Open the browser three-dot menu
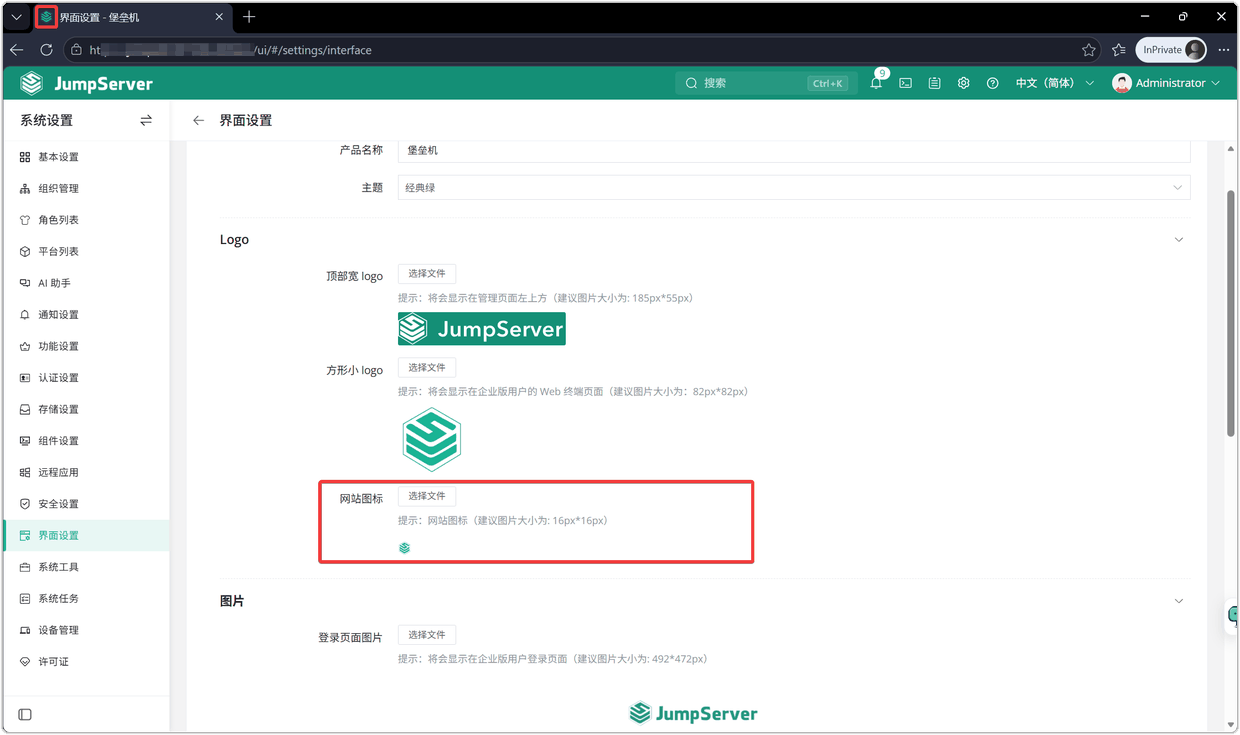 [1224, 50]
